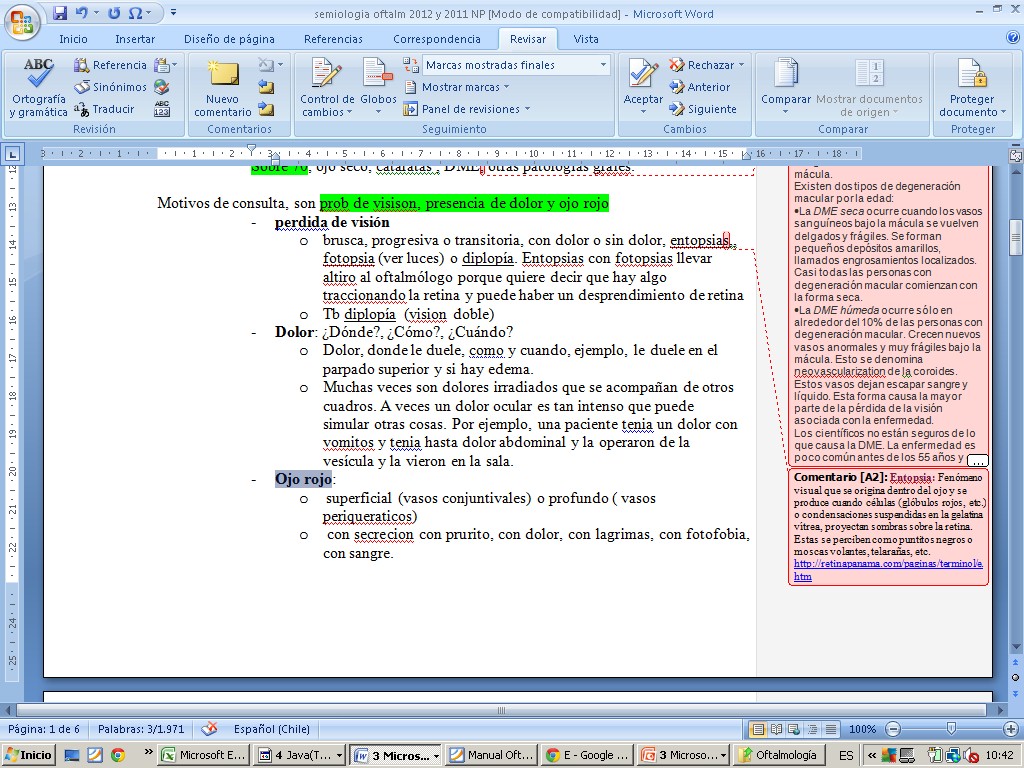This screenshot has width=1024, height=768.
Task: Go to the Siguiente change
Action: click(704, 109)
